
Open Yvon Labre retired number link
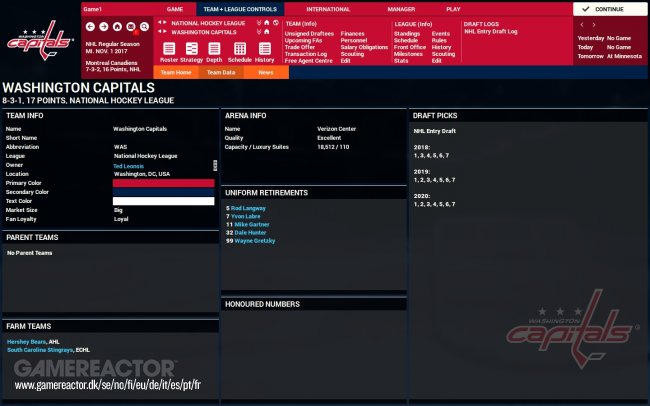pyautogui.click(x=245, y=216)
